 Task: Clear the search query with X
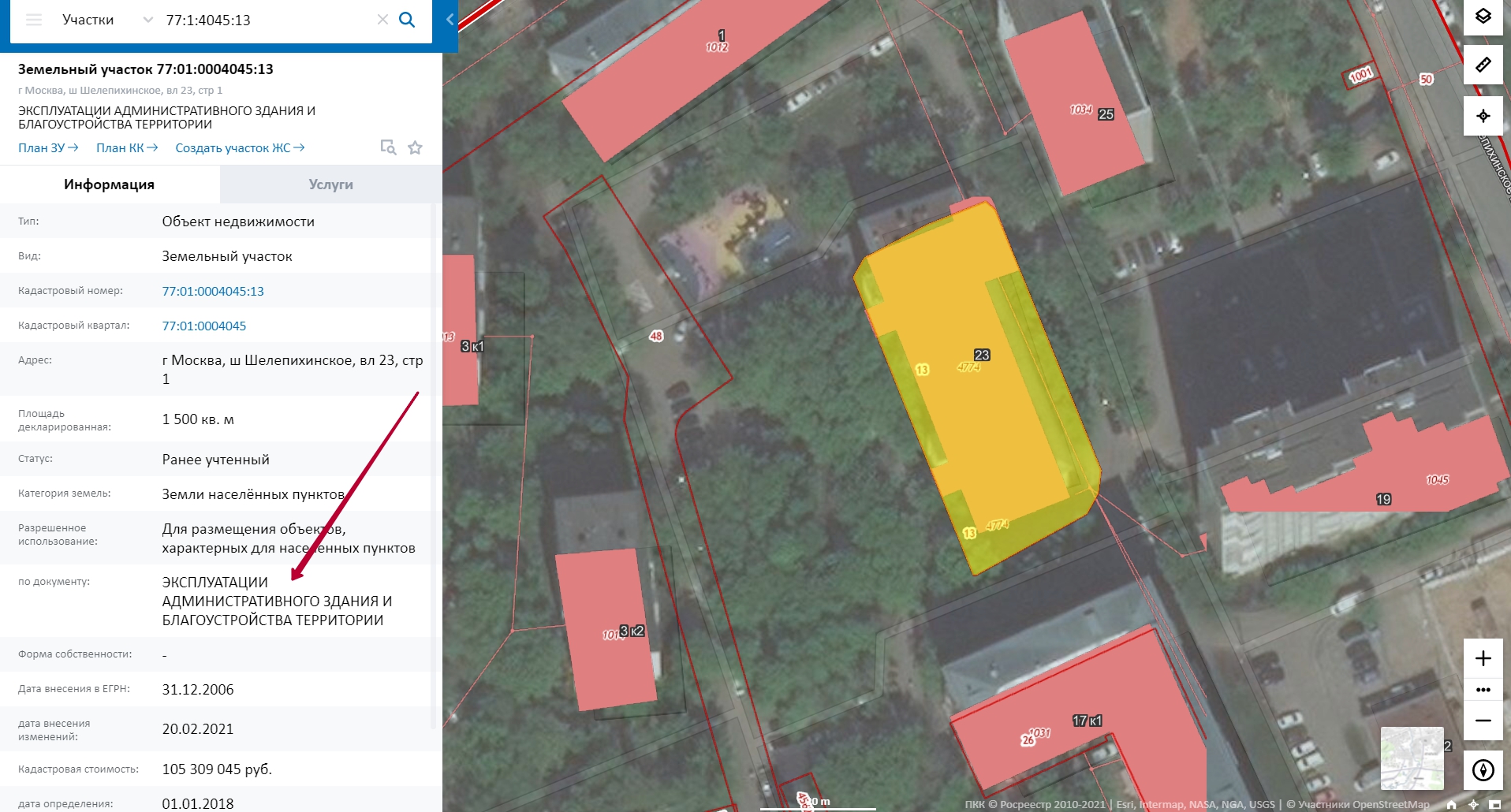382,20
